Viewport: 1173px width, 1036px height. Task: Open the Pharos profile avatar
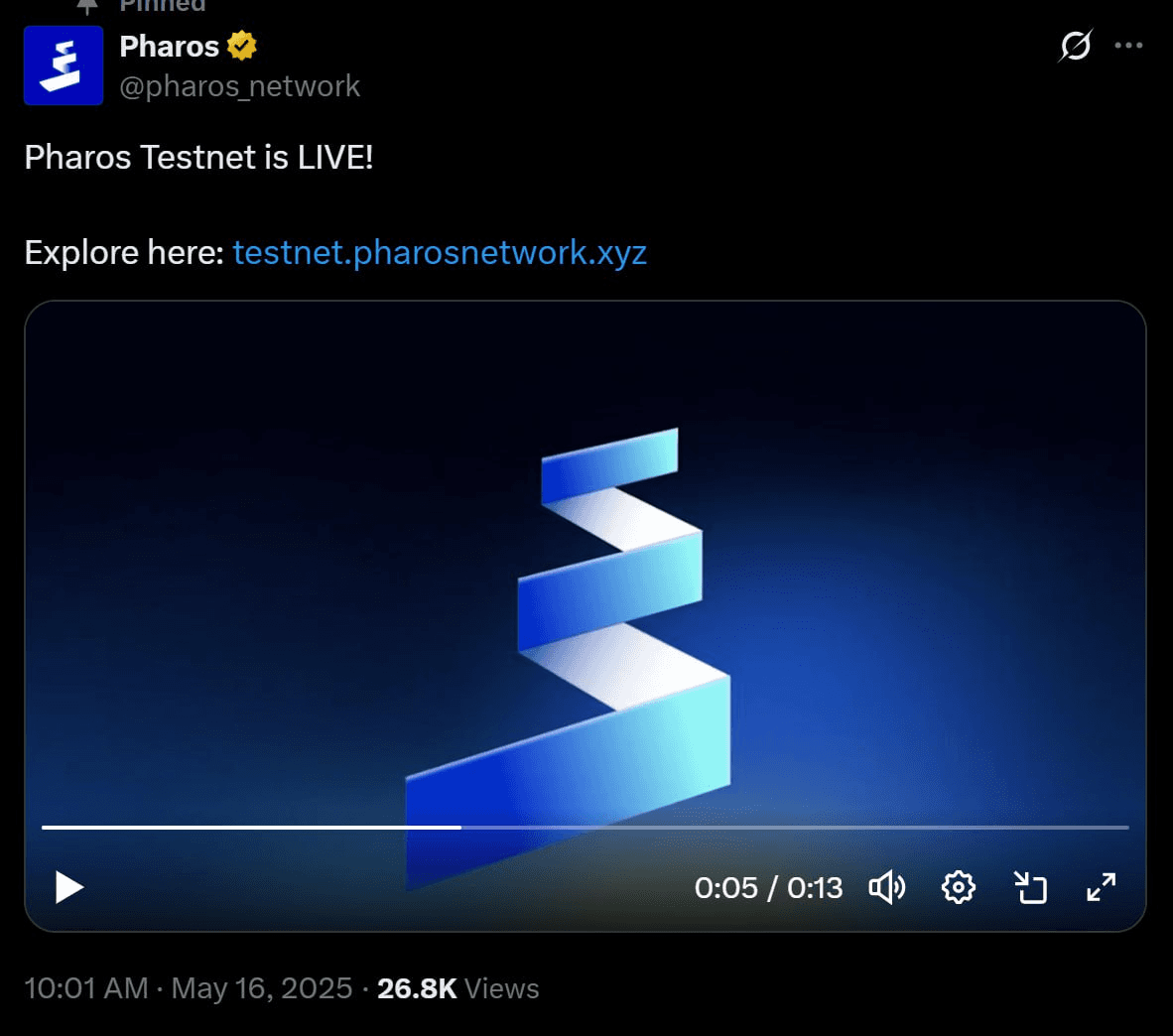64,65
